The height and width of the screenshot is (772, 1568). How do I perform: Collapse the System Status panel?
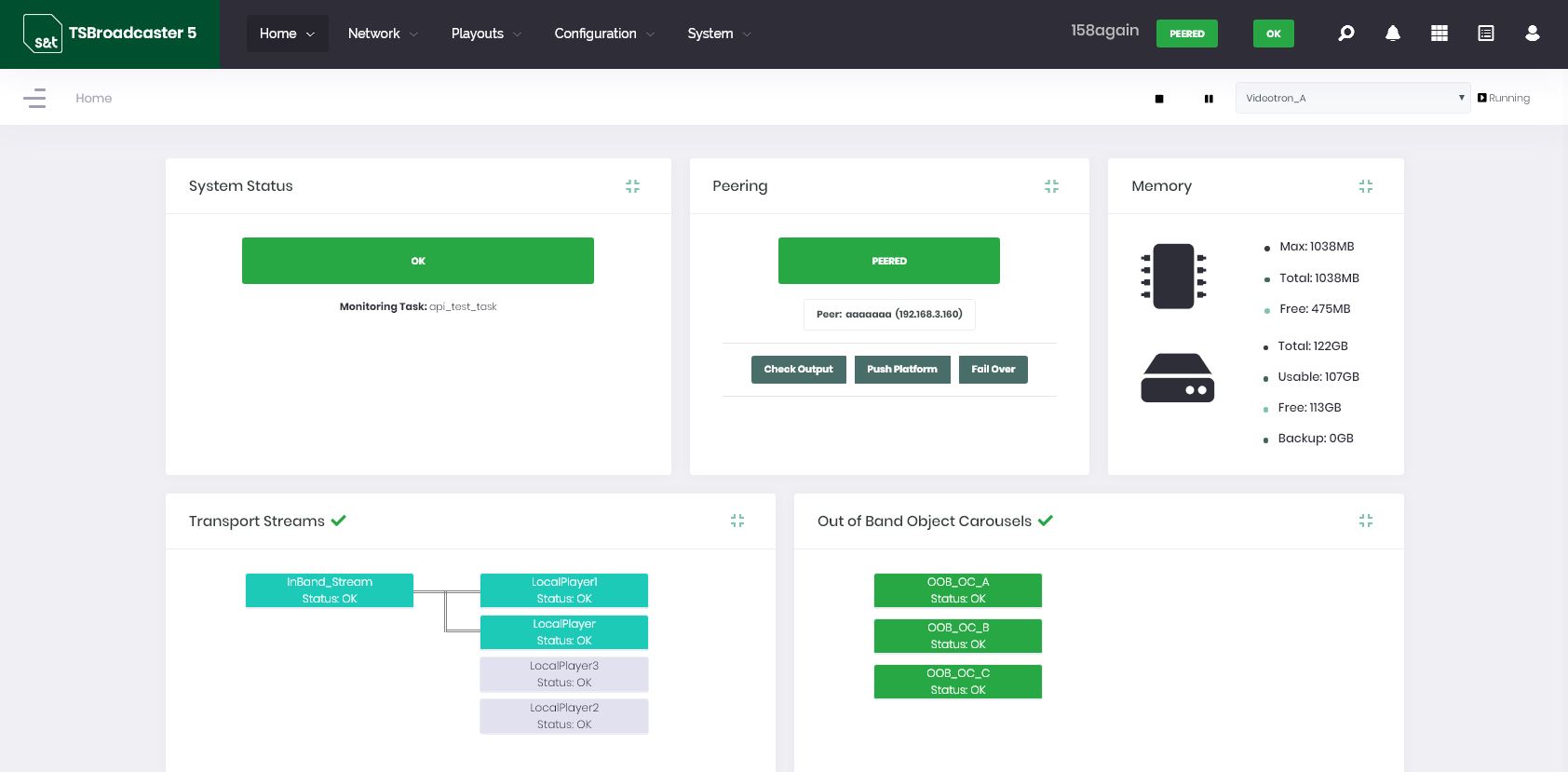click(632, 186)
